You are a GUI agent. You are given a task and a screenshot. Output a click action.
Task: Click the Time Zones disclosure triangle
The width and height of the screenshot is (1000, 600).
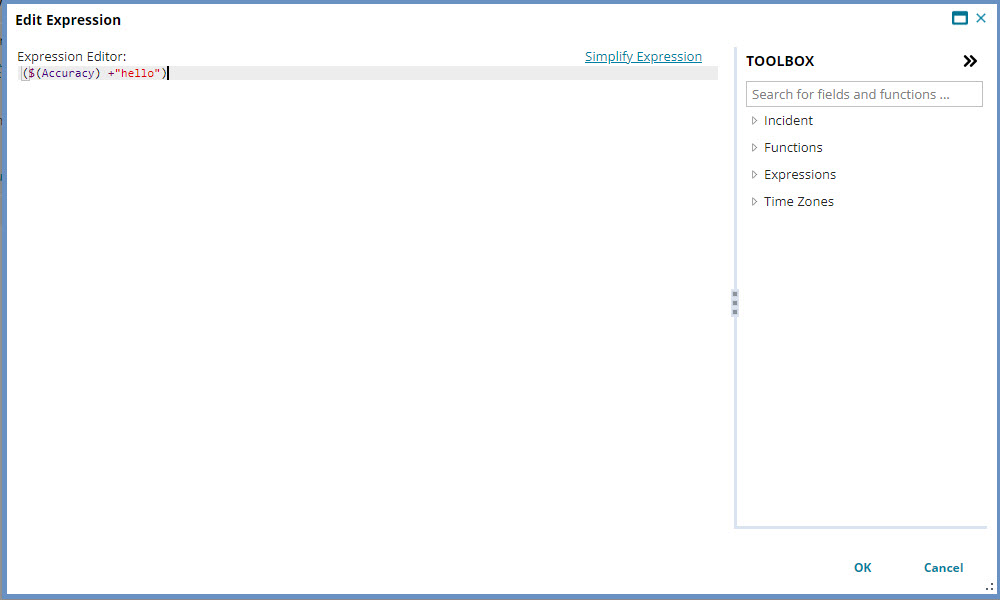click(x=755, y=201)
